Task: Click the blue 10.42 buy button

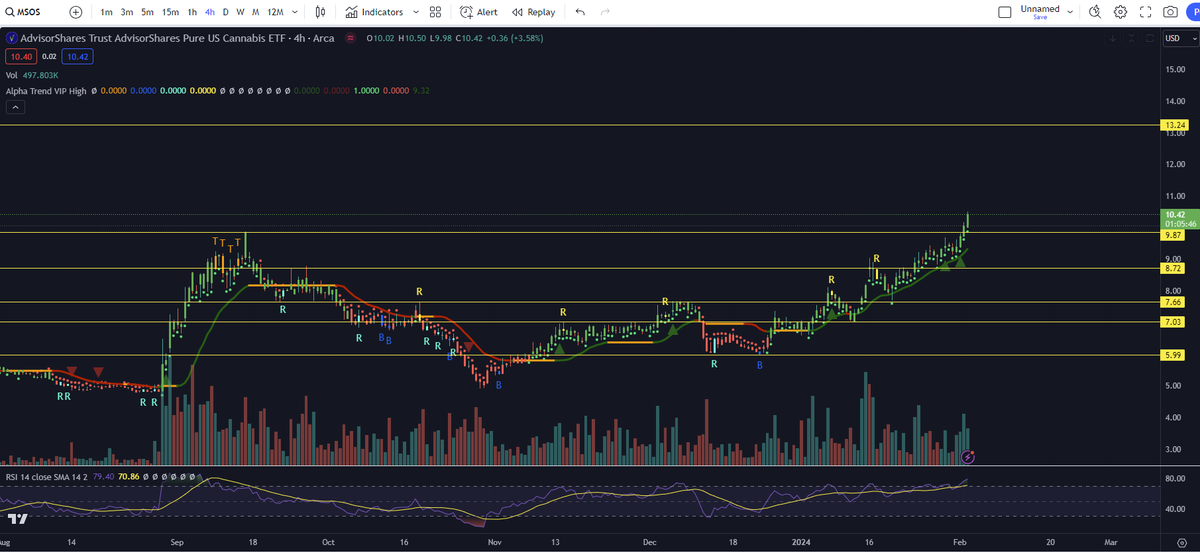Action: tap(79, 57)
